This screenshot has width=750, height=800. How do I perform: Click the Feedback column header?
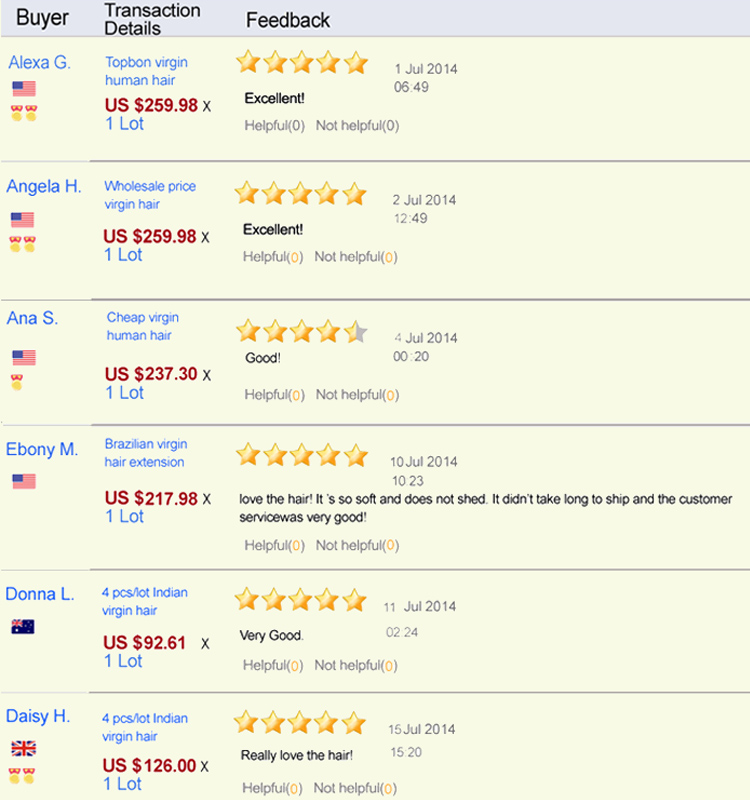click(x=288, y=20)
